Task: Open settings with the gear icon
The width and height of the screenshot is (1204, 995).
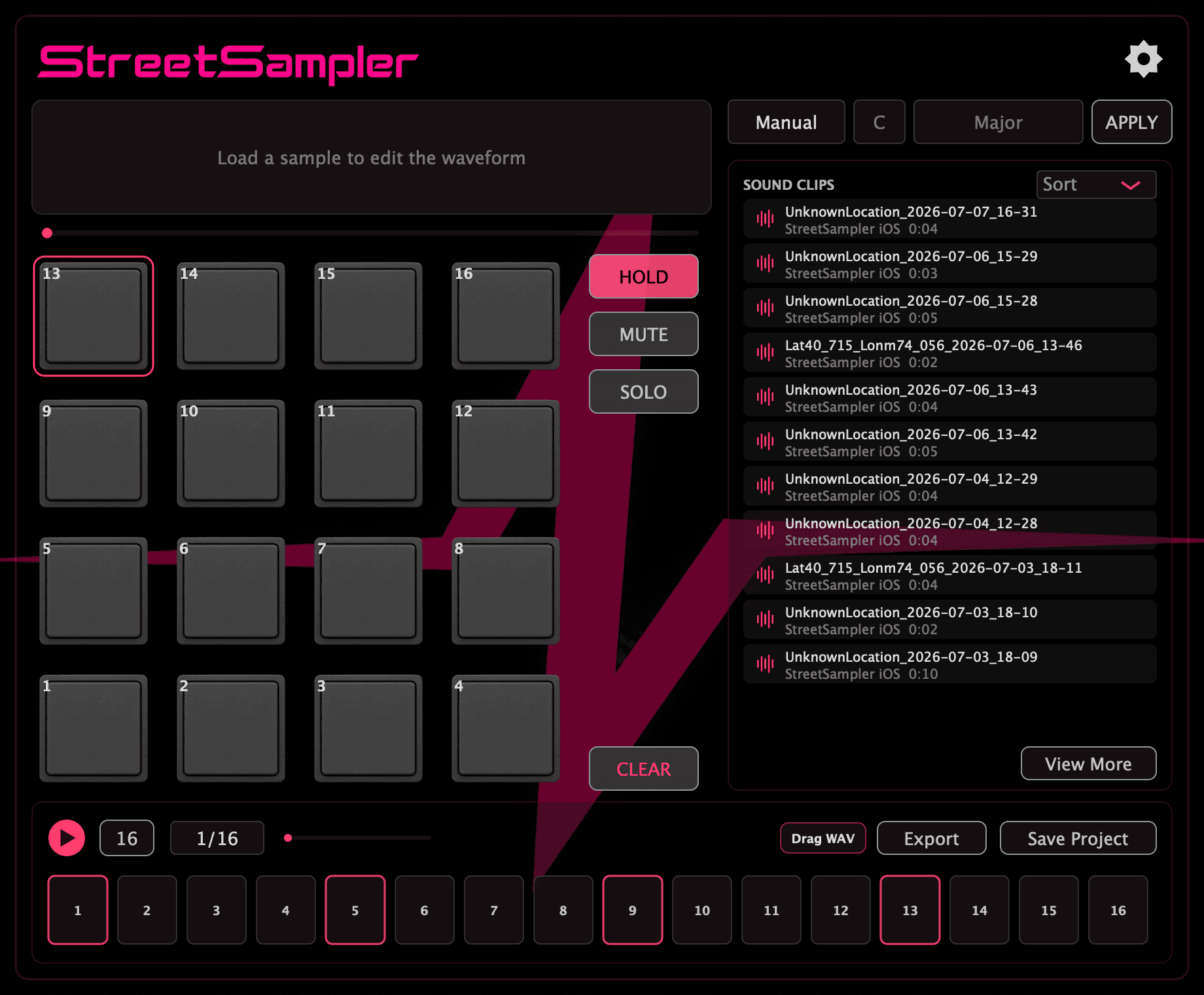Action: pyautogui.click(x=1143, y=60)
